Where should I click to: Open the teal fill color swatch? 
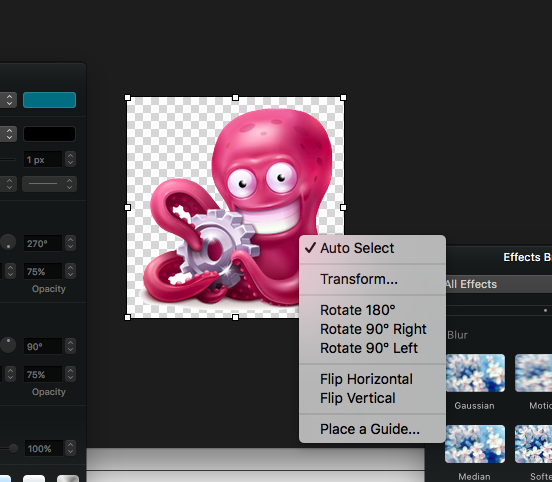(49, 100)
